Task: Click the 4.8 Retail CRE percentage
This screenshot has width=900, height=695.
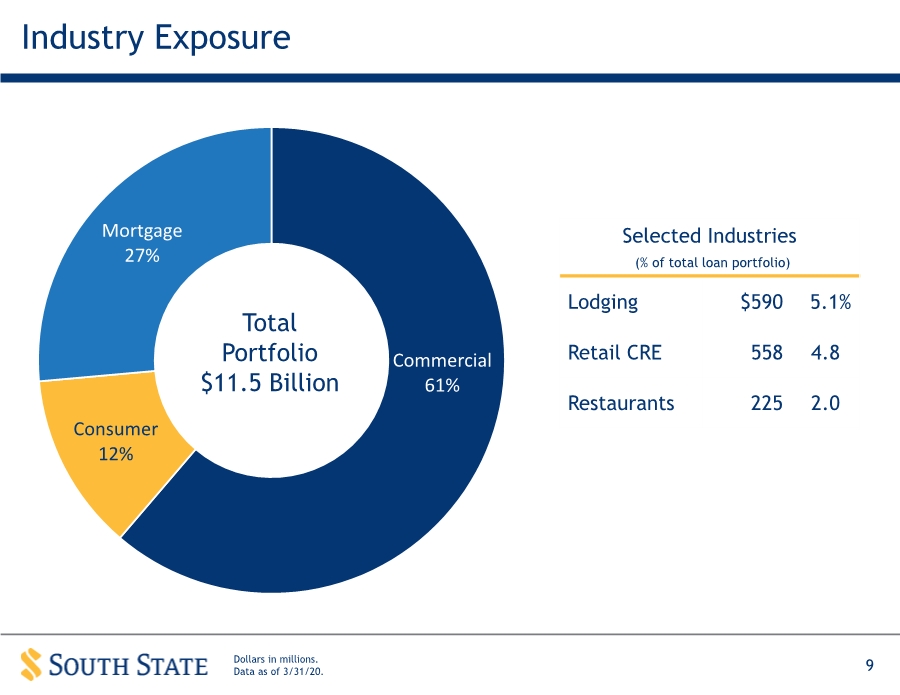Action: (825, 352)
